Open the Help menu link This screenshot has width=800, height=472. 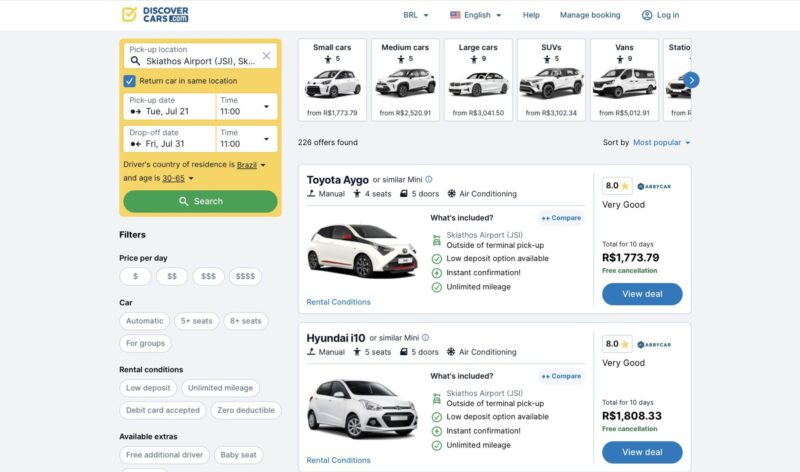point(531,15)
